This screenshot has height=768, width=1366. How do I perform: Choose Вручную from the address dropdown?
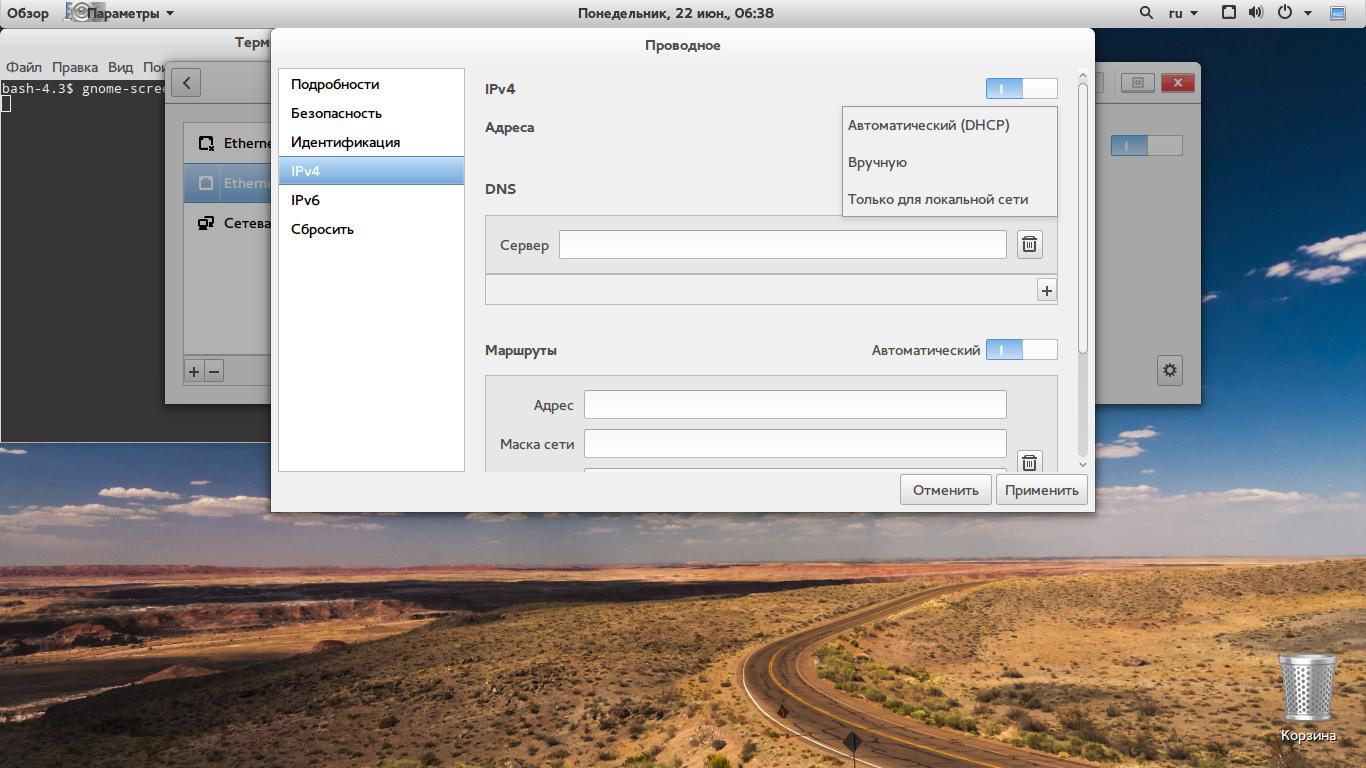coord(950,162)
